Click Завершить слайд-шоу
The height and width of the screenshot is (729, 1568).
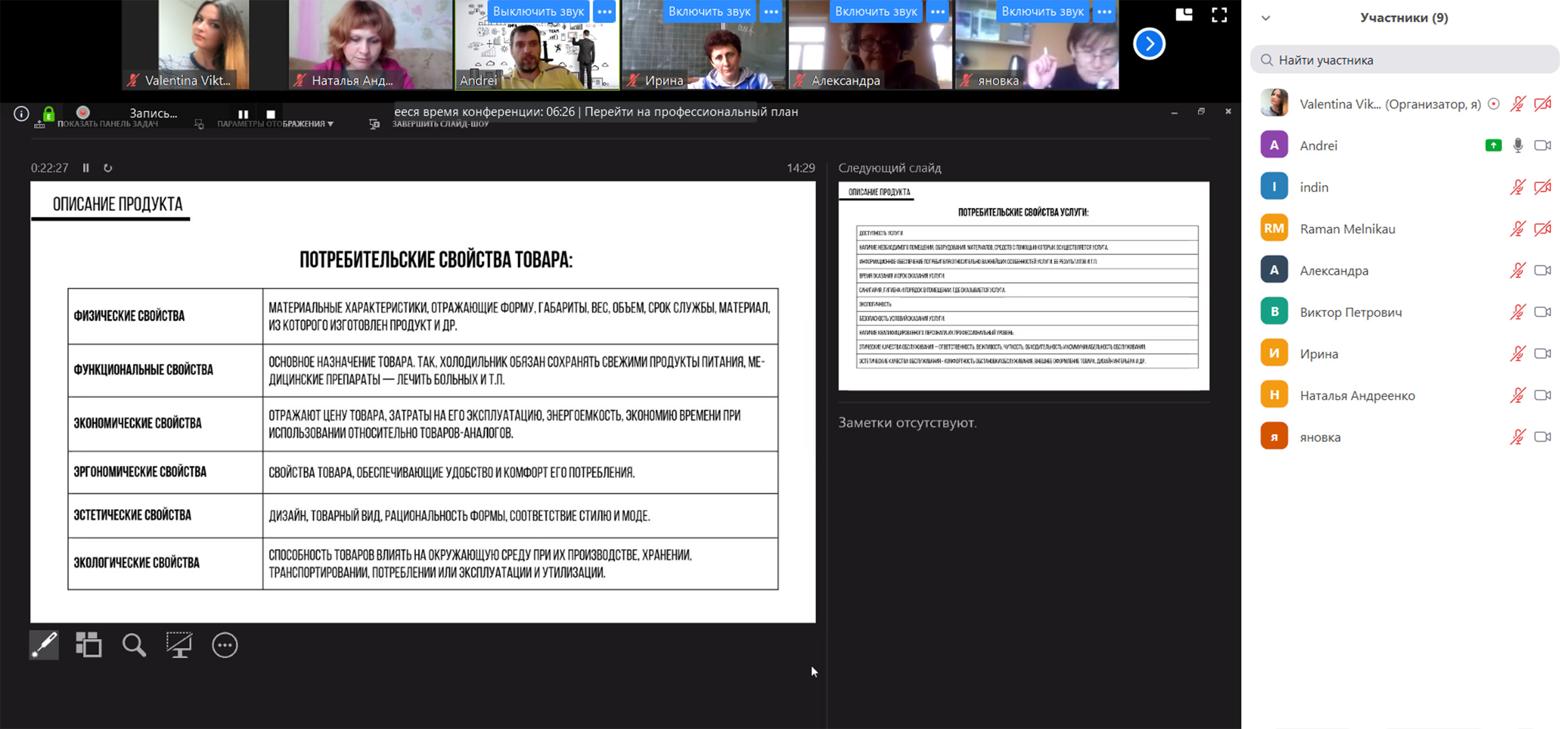(x=440, y=123)
